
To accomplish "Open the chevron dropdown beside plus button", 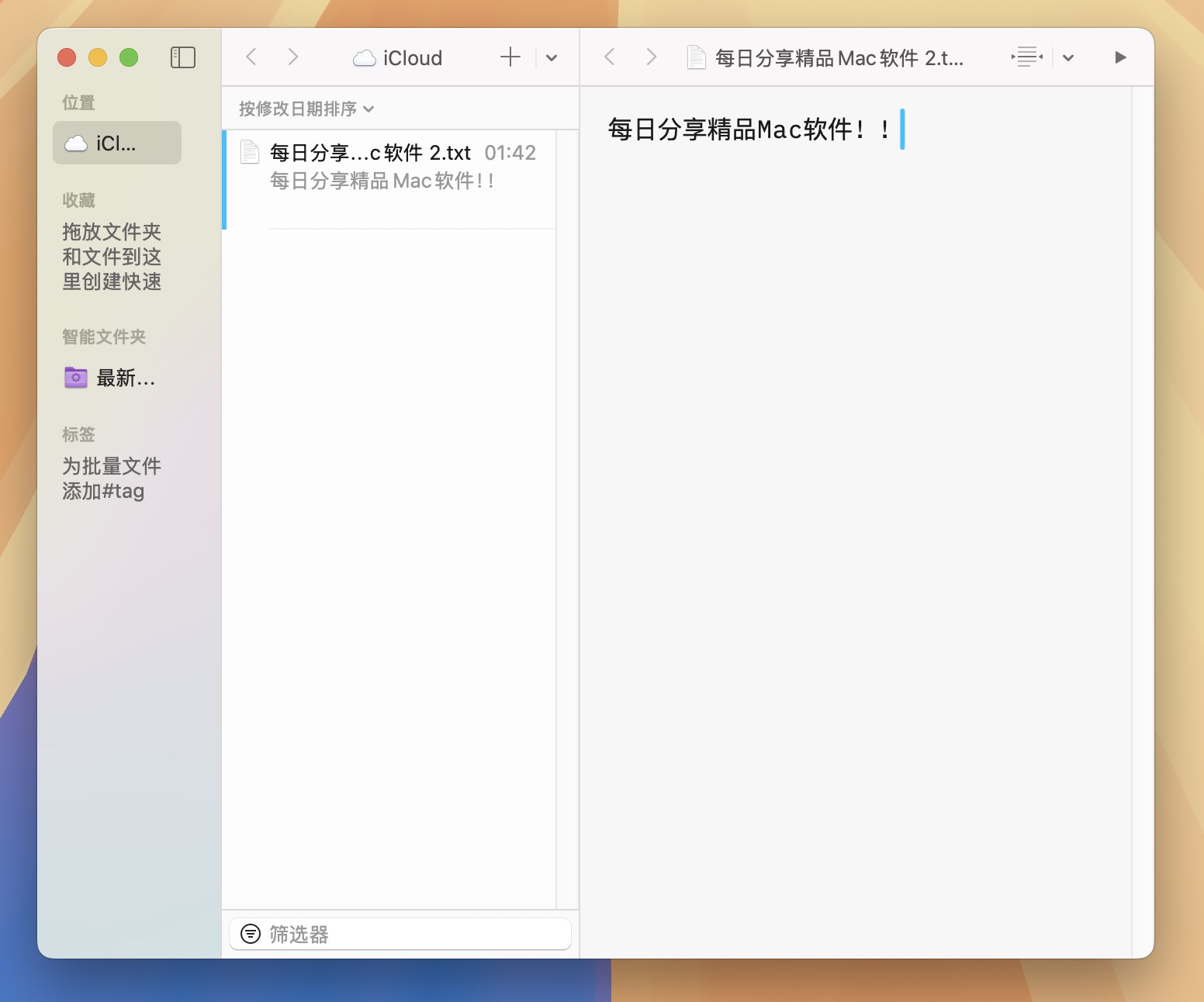I will pos(552,57).
